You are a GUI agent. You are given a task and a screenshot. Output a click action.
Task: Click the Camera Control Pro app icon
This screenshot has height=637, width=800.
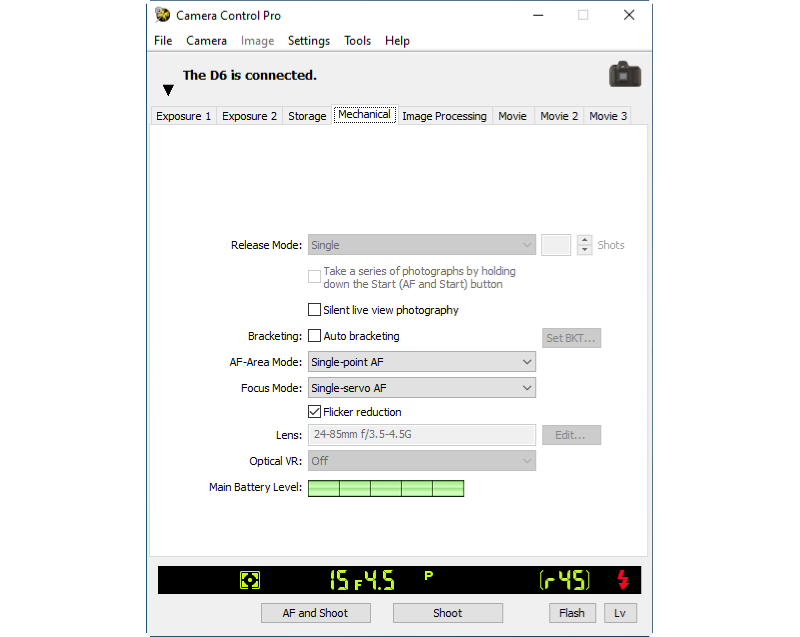click(x=163, y=15)
